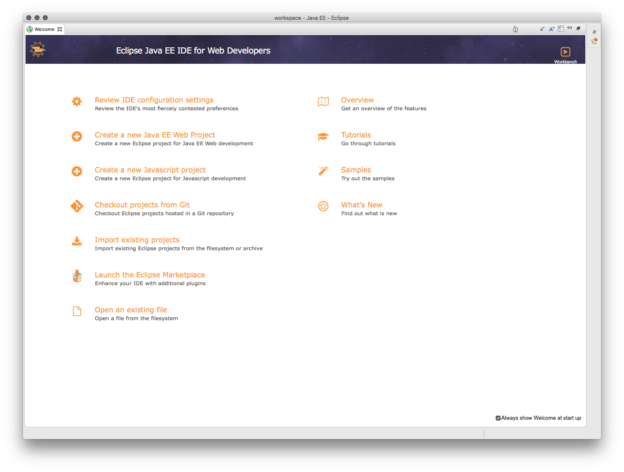Click the gear icon for IDE configuration settings
The image size is (624, 472).
point(76,101)
